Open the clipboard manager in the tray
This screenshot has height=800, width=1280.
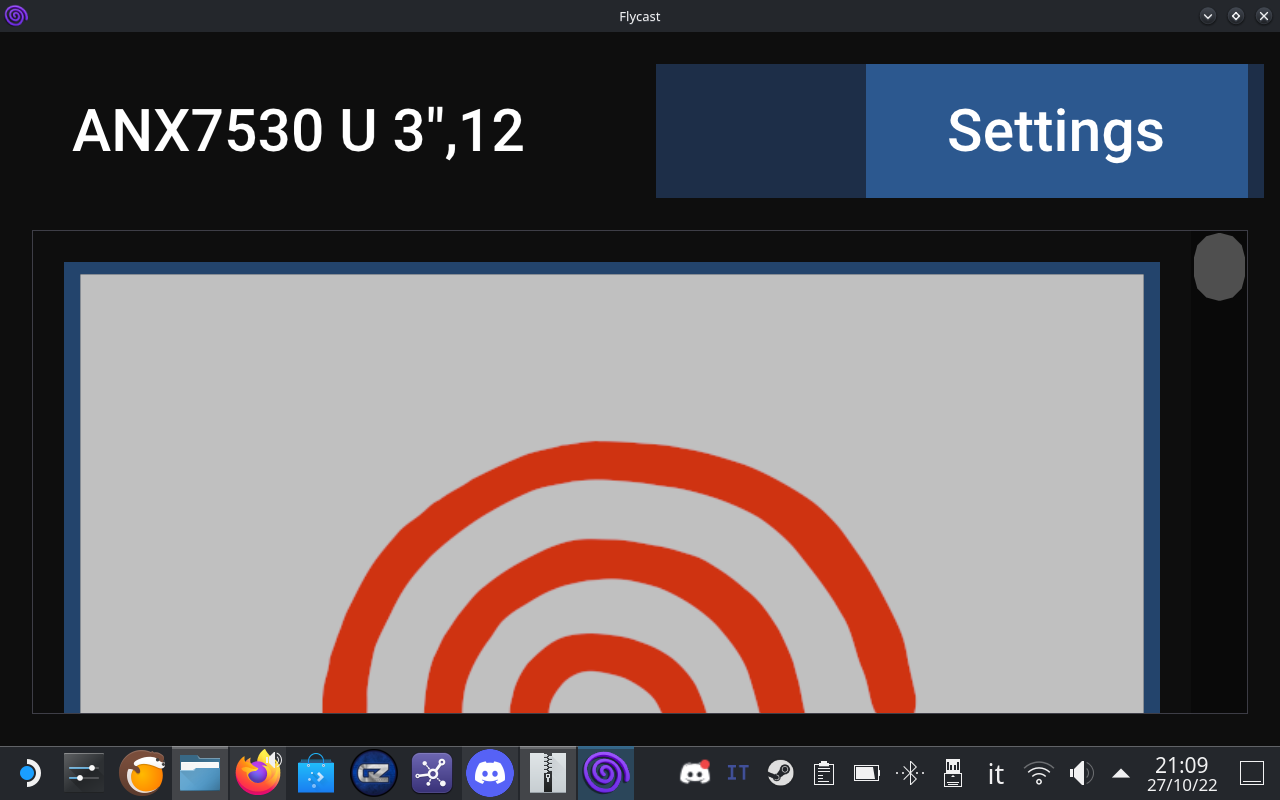point(822,772)
